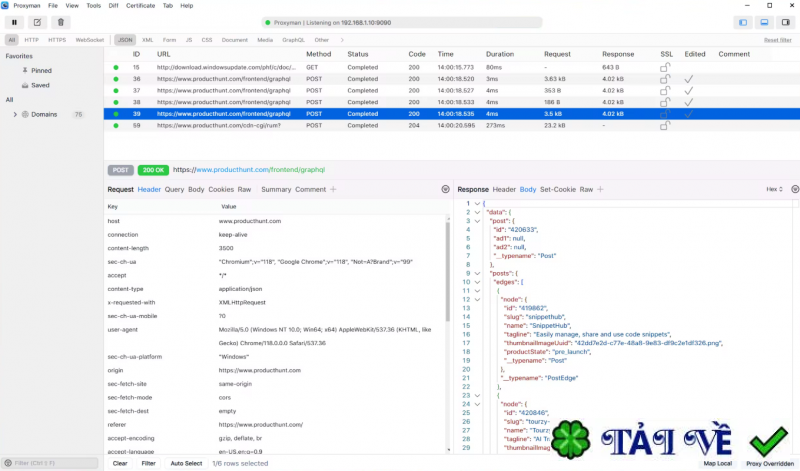This screenshot has height=471, width=800.
Task: Toggle the bottom panel layout icon
Action: coord(764,22)
